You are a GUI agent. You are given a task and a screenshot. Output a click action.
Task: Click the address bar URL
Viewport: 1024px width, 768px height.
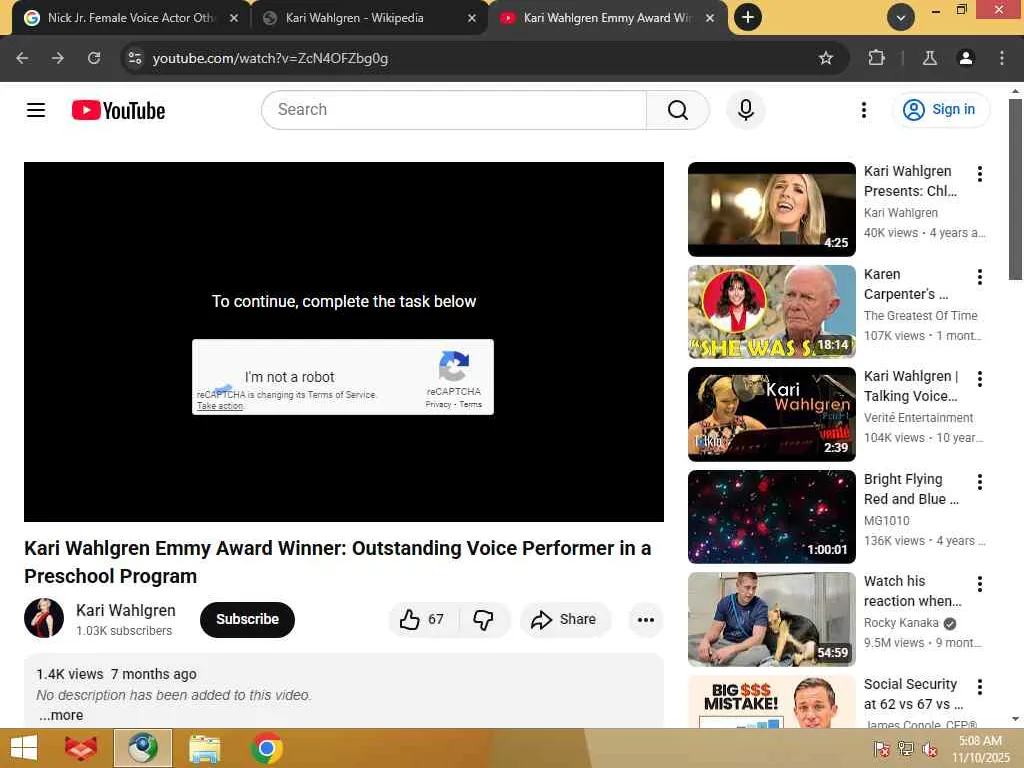click(270, 58)
